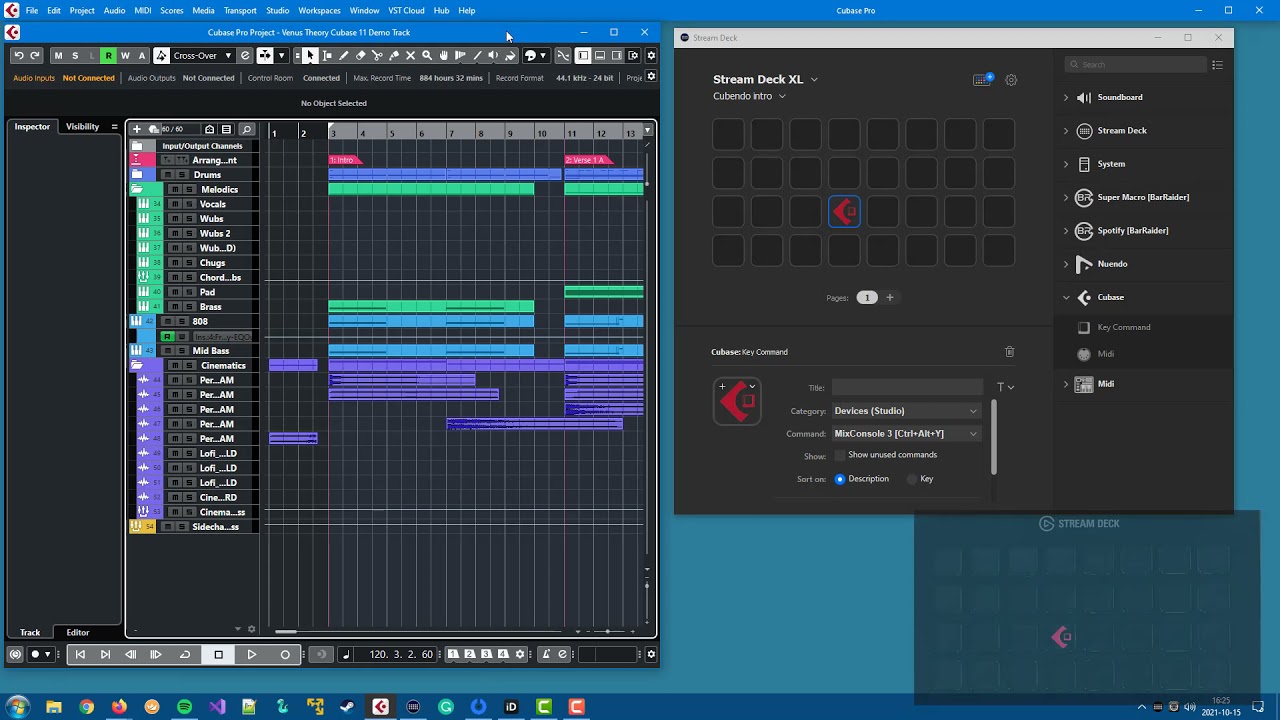Select Key Command action under Cubase
Screen dimensions: 1280x720
[x=1123, y=327]
